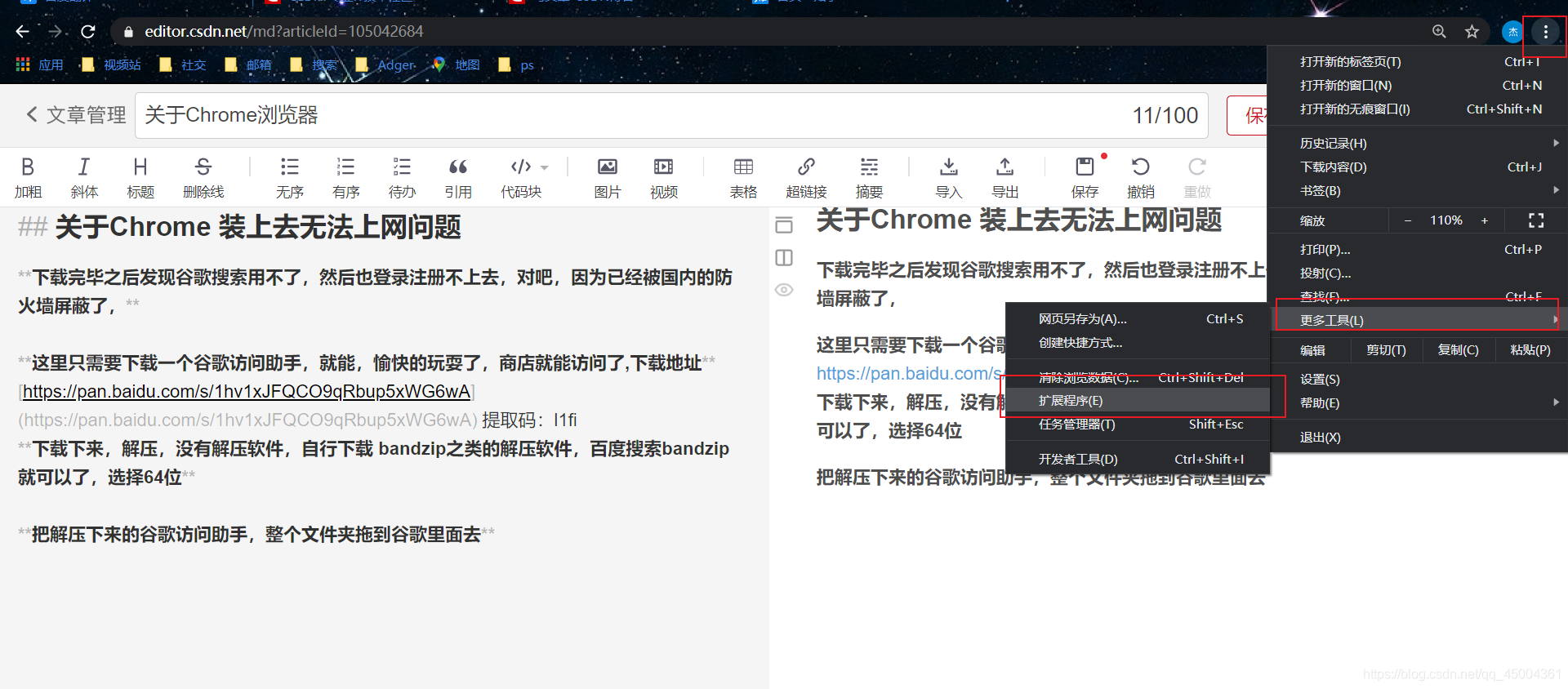This screenshot has width=1568, height=689.
Task: Insert a to-do list (待办)
Action: point(402,177)
